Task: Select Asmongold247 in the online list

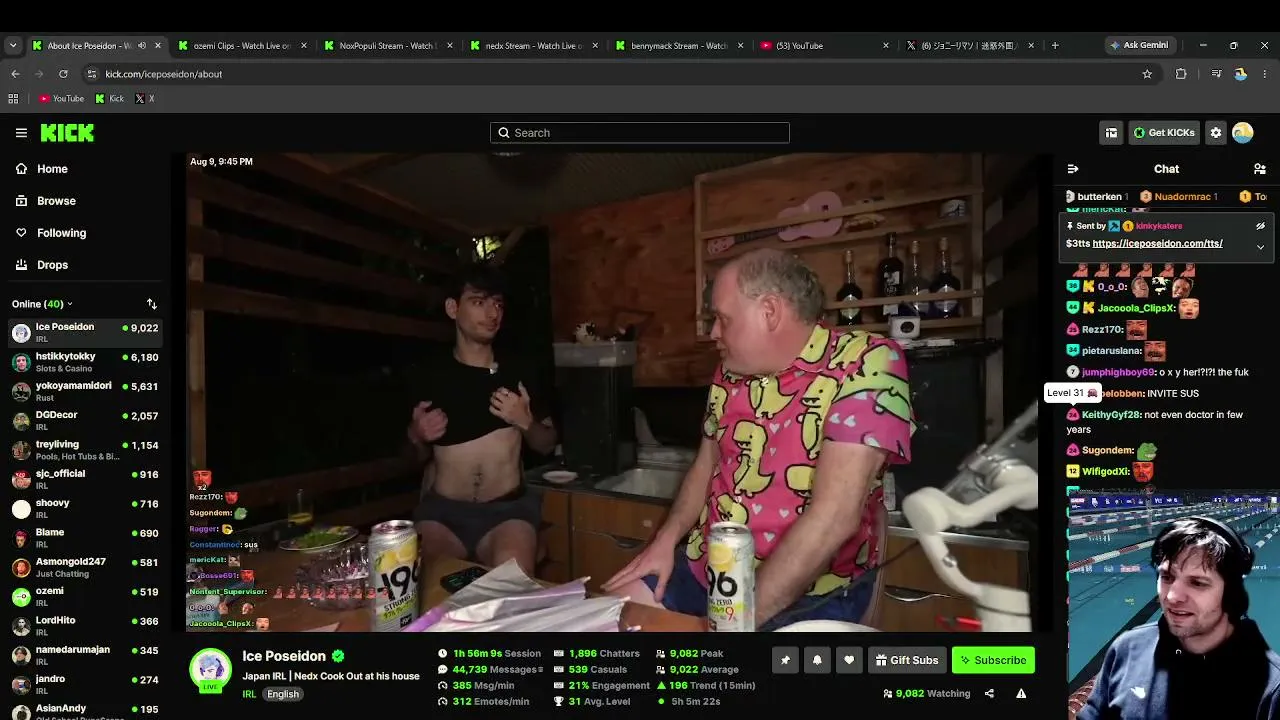Action: click(x=85, y=567)
